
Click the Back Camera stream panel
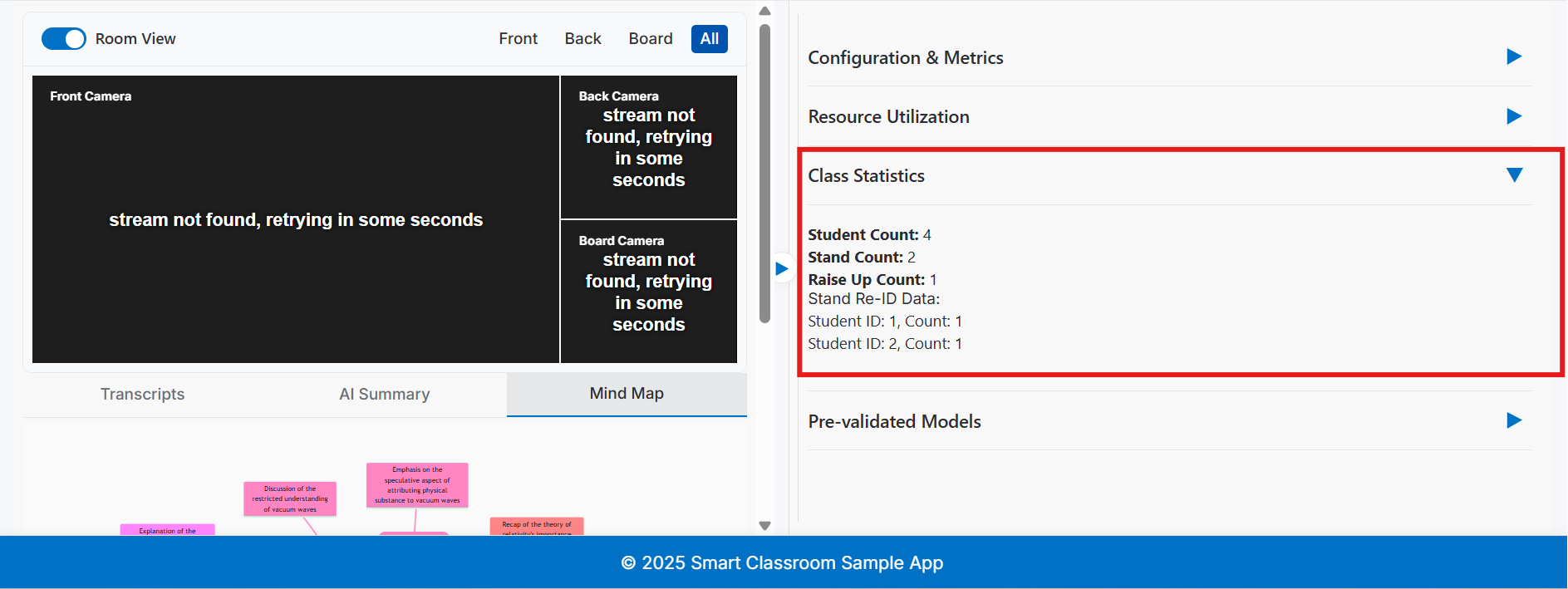(x=648, y=147)
